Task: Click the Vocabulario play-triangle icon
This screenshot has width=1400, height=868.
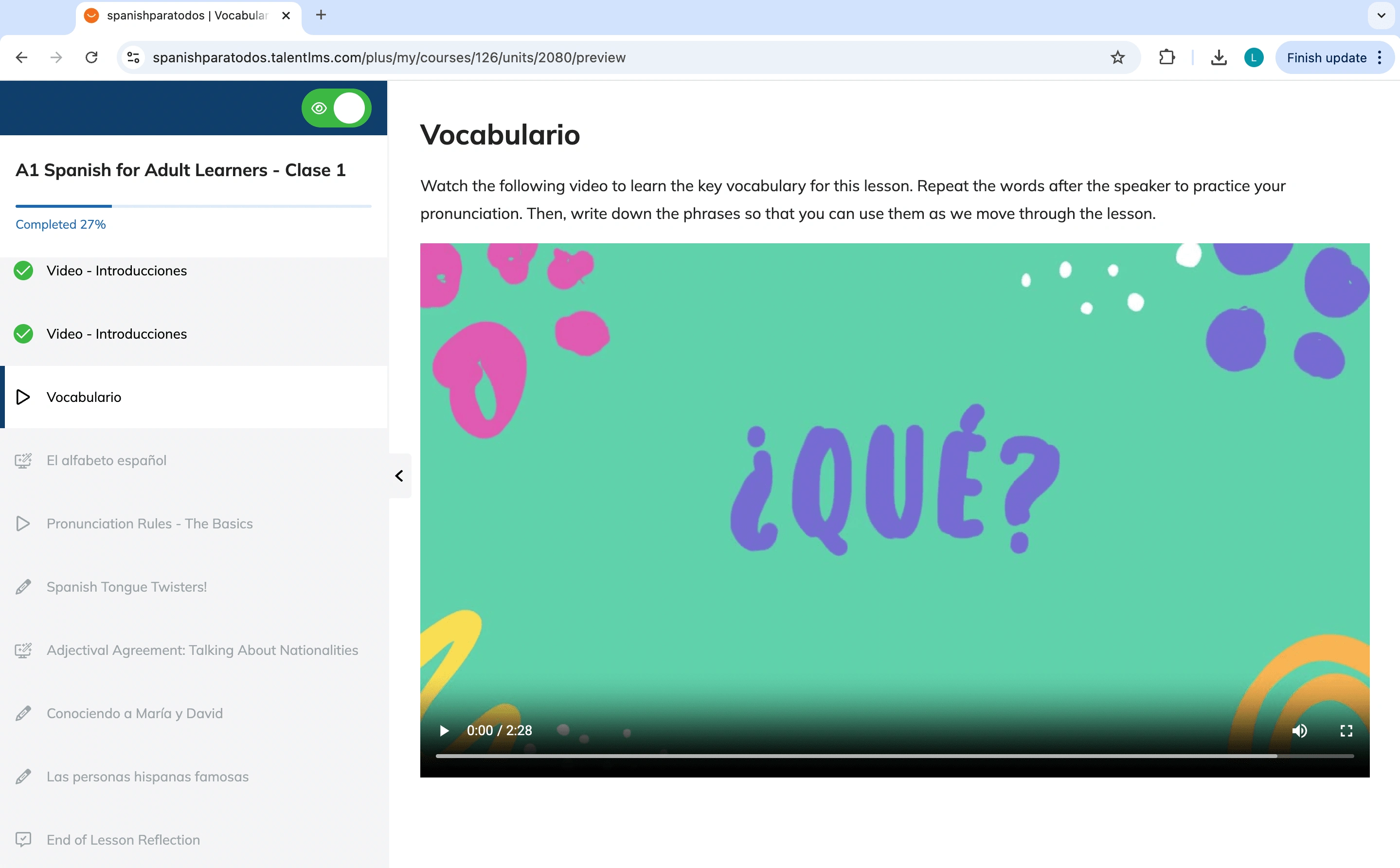Action: point(23,397)
